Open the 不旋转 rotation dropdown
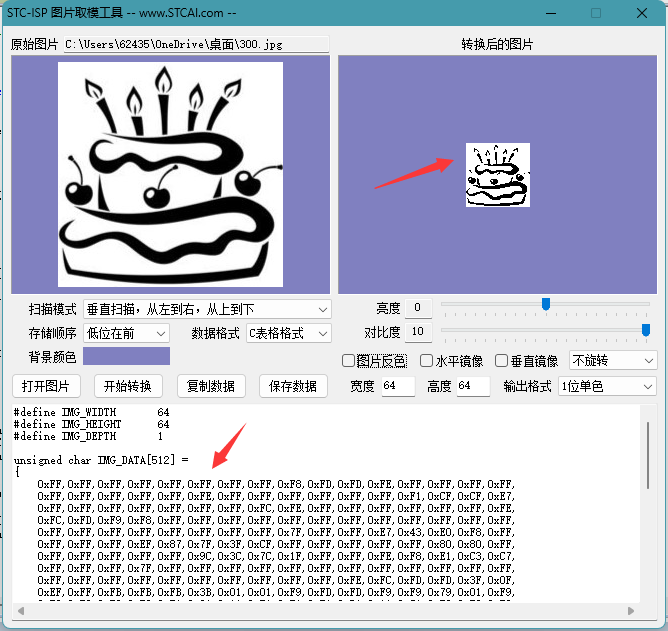Screen dimensions: 668x631 tap(613, 361)
